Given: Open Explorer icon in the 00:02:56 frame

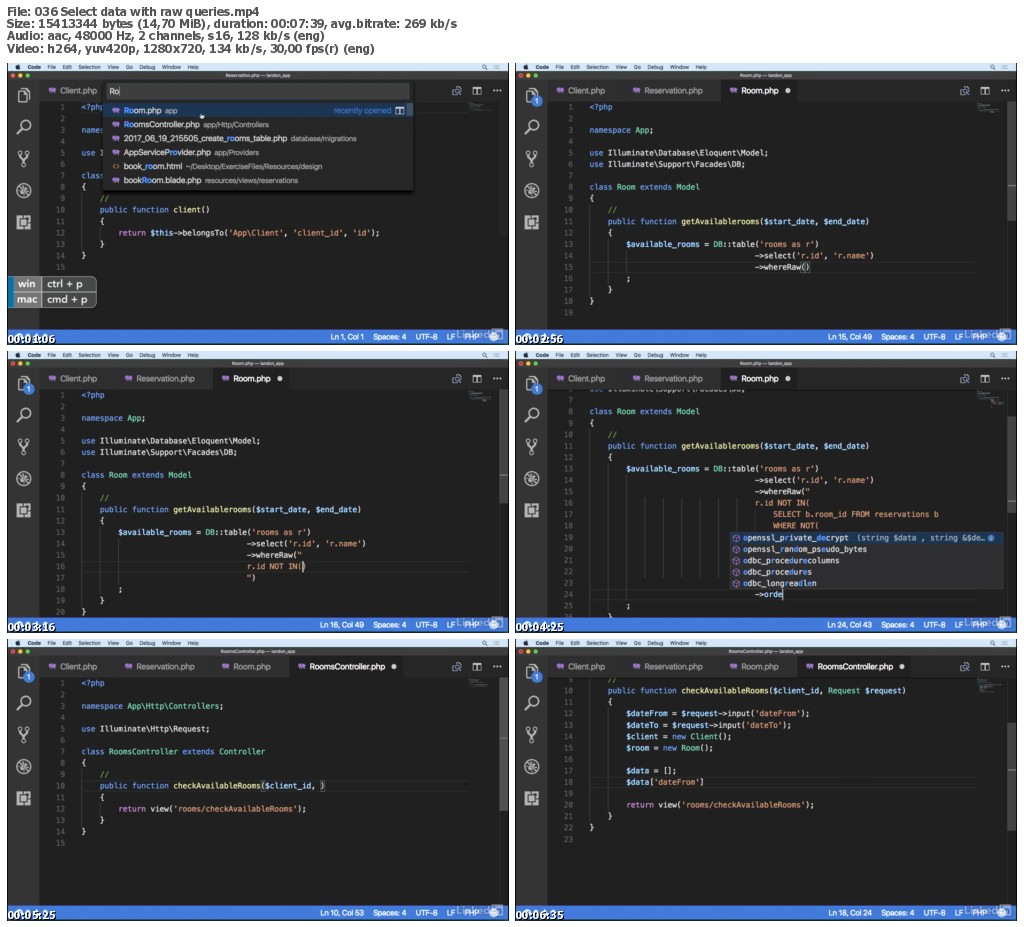Looking at the screenshot, I should click(x=532, y=95).
